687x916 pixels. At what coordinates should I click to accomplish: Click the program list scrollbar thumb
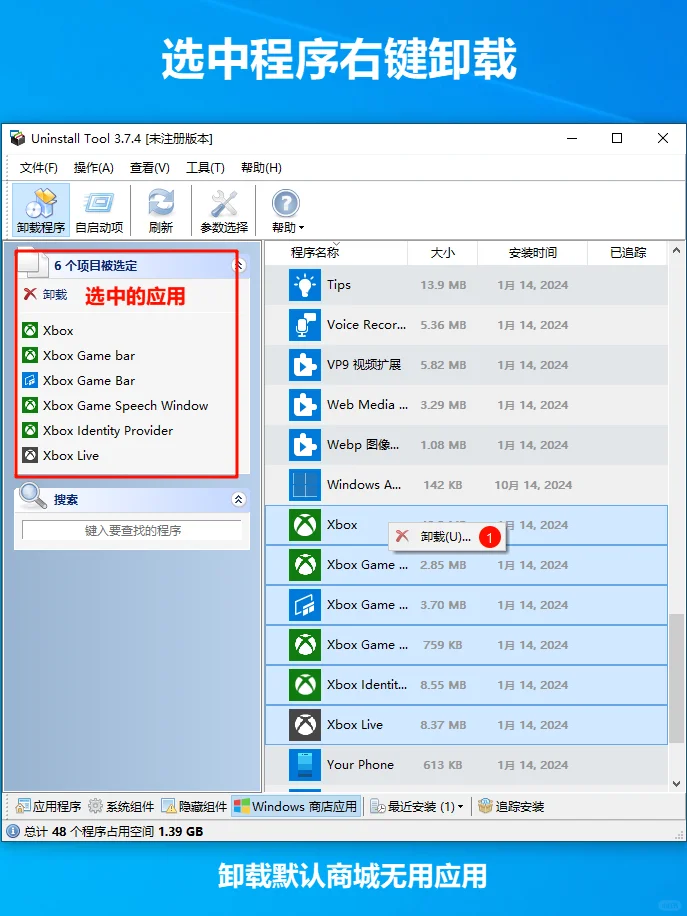pos(676,678)
